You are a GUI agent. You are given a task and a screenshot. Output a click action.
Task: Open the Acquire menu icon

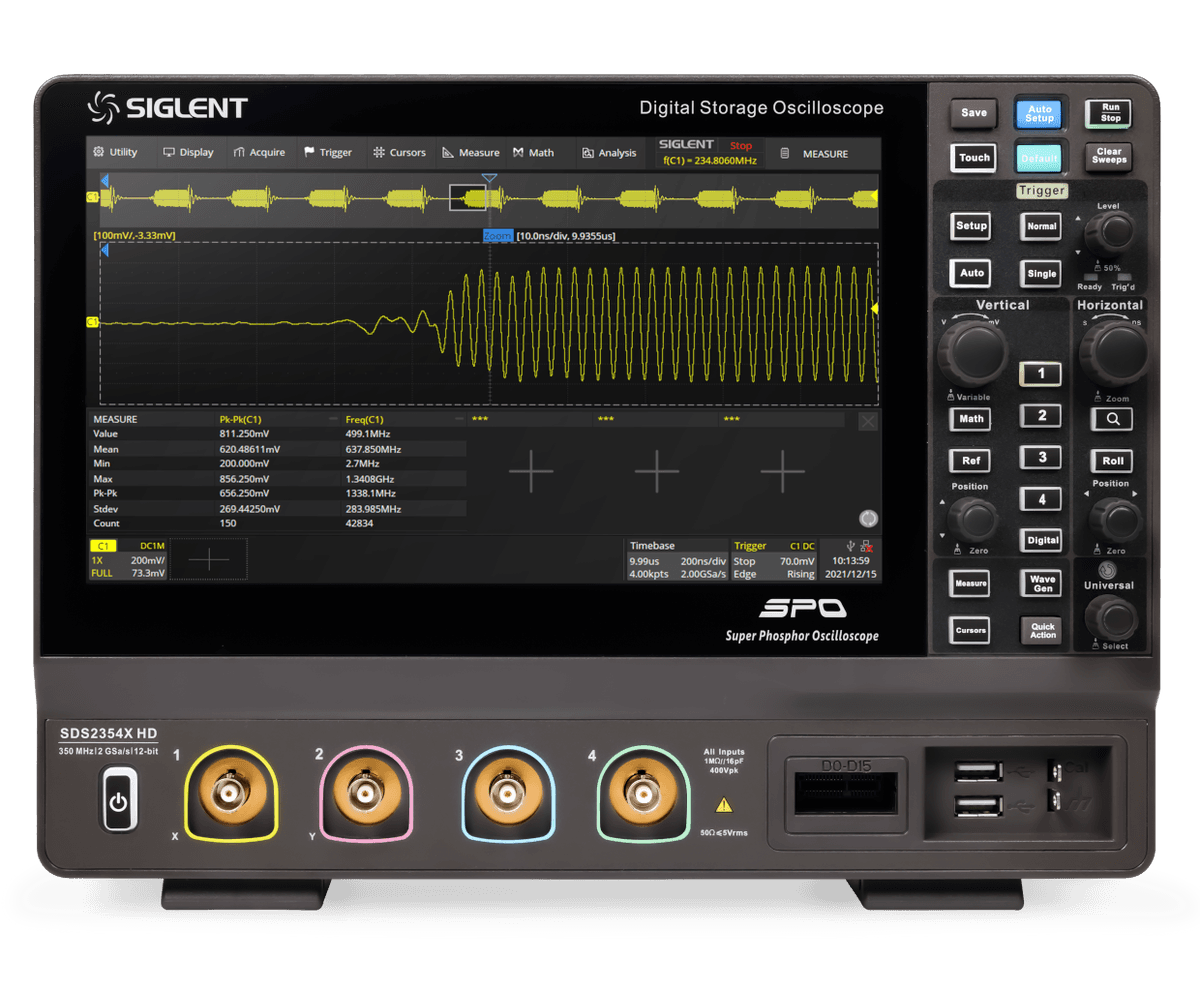242,152
